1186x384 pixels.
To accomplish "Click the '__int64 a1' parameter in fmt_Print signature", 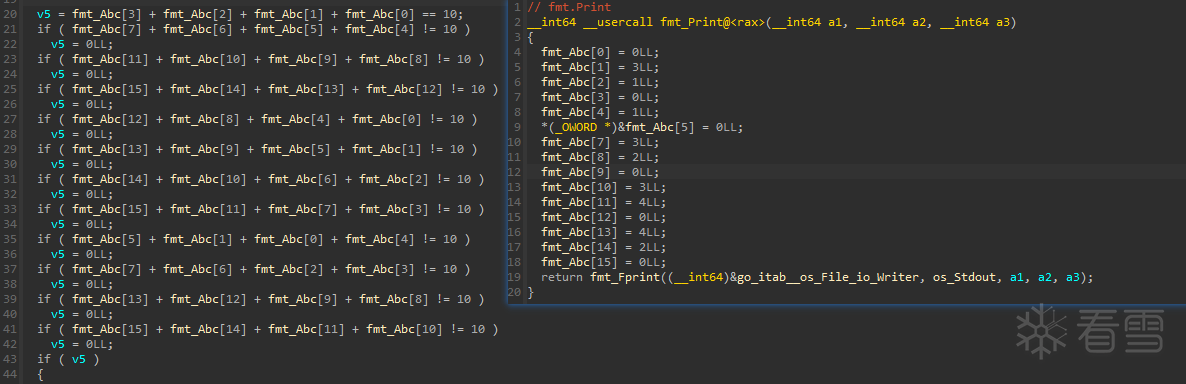I will tap(807, 23).
